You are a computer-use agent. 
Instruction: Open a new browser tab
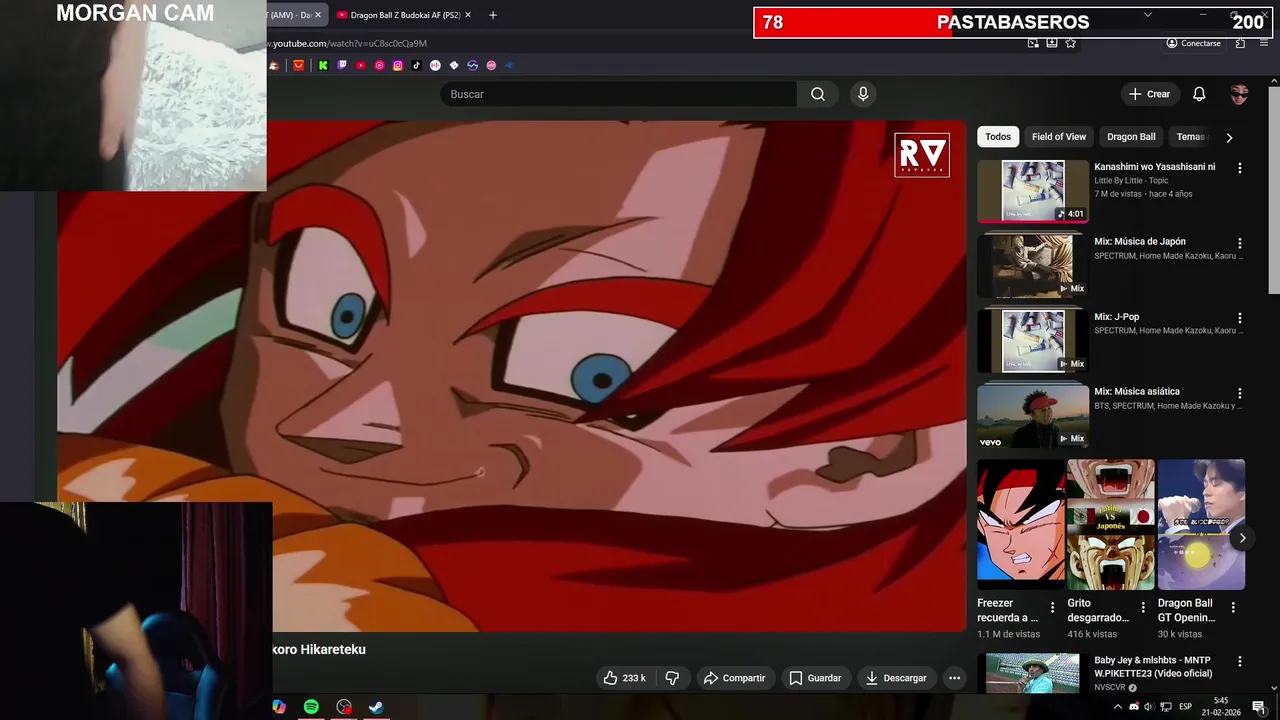(x=492, y=15)
